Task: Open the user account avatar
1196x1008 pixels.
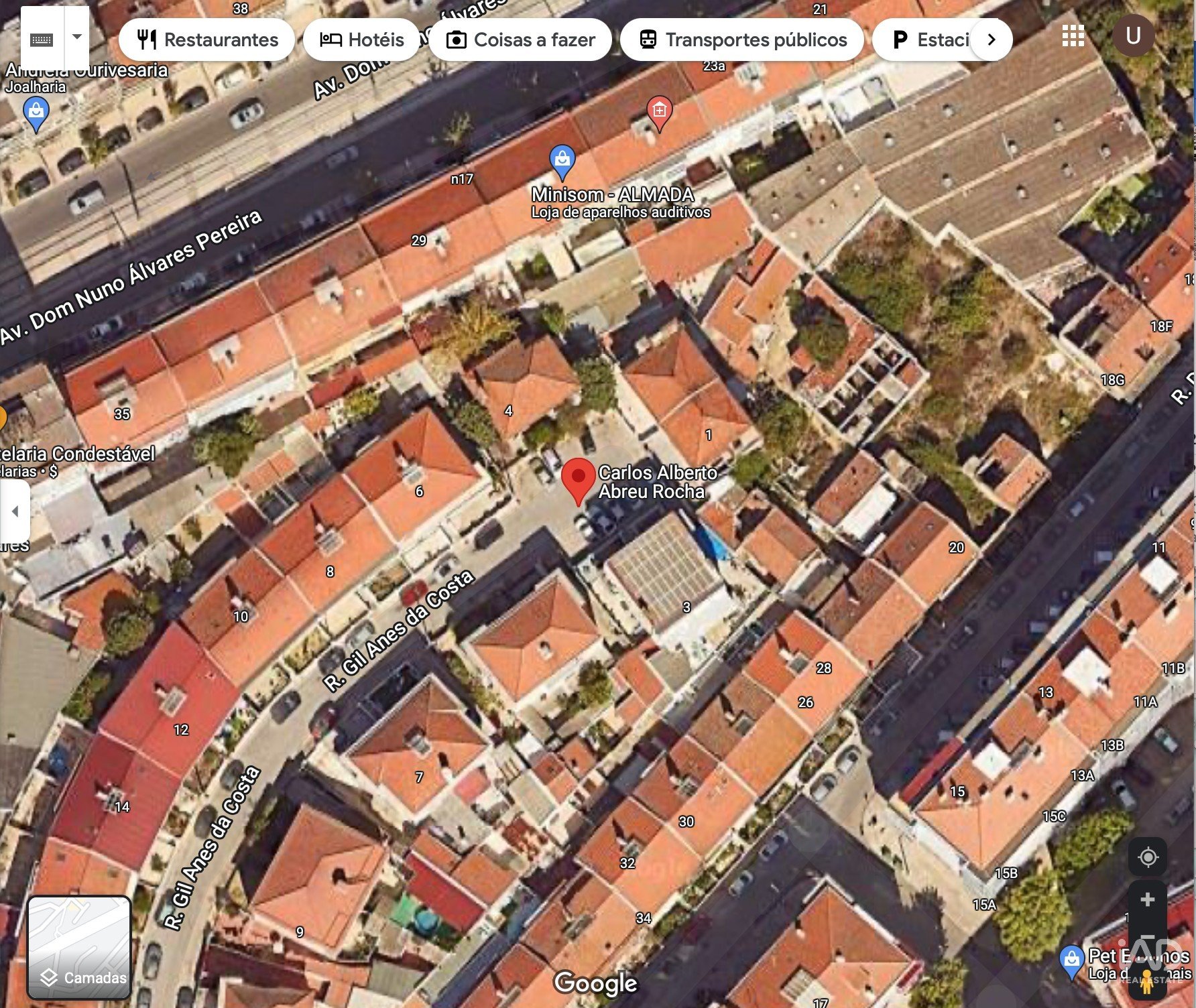Action: point(1133,36)
